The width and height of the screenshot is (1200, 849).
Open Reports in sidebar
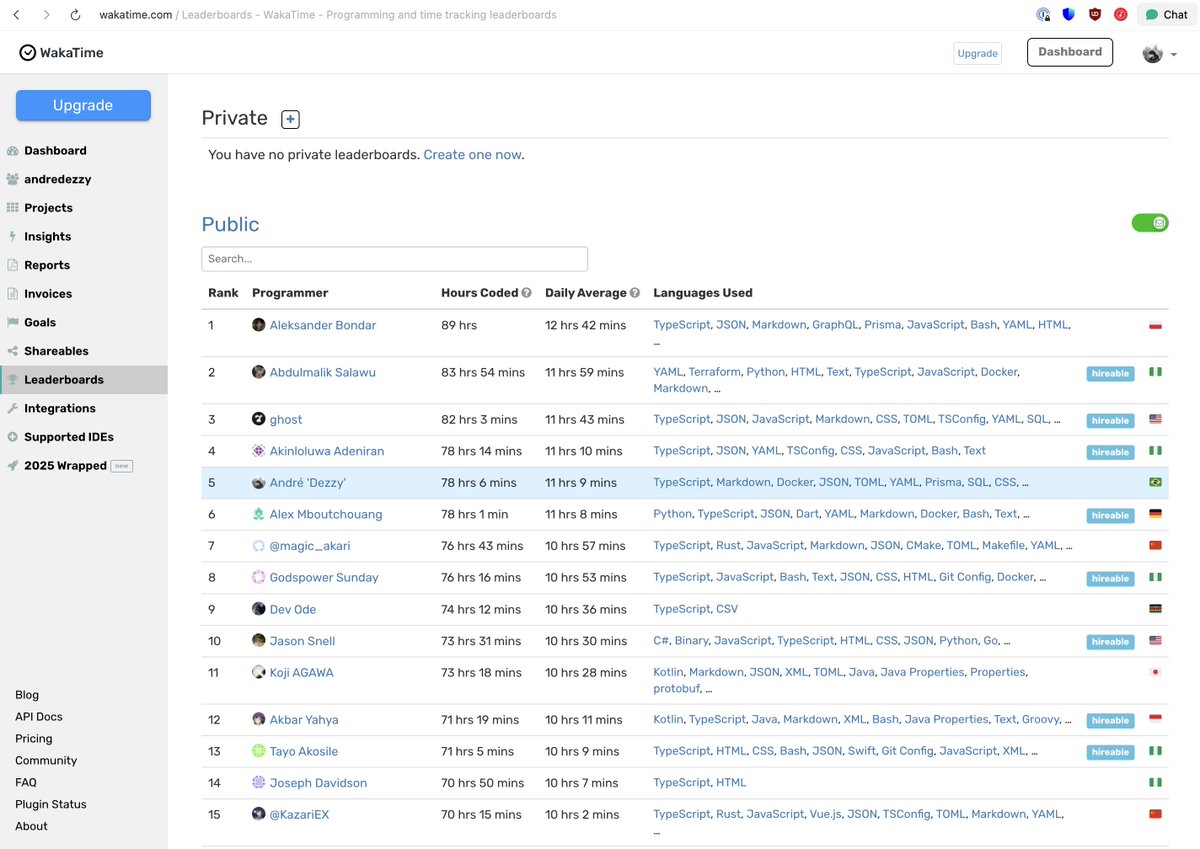[x=47, y=265]
